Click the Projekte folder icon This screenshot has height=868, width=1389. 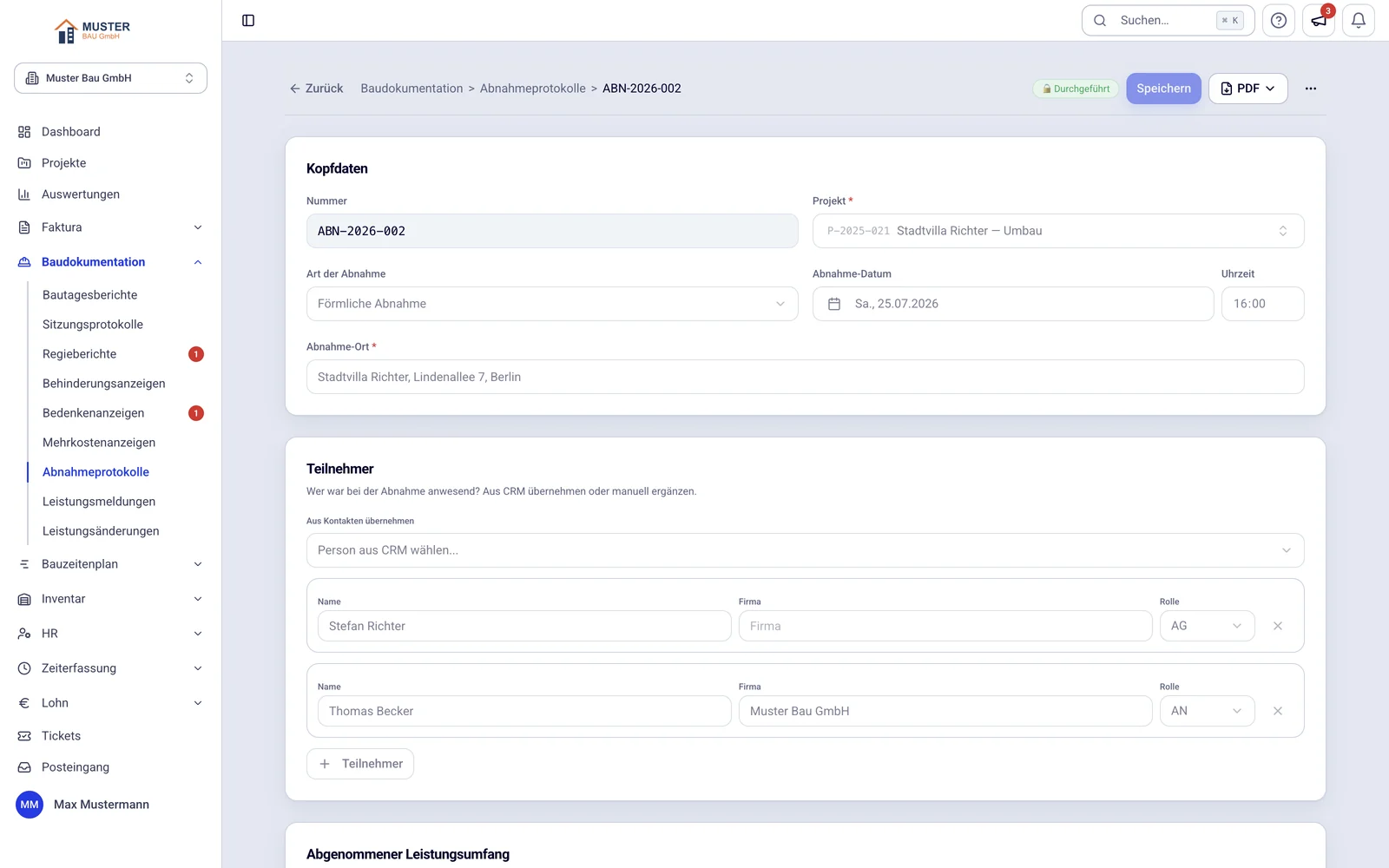(24, 163)
